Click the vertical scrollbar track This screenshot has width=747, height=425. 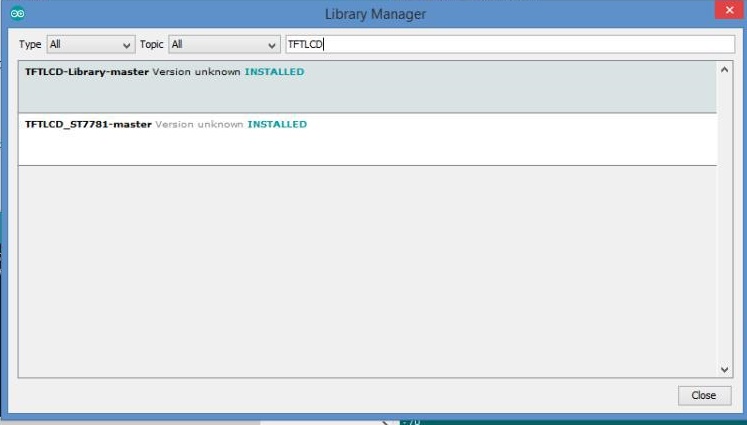click(724, 220)
